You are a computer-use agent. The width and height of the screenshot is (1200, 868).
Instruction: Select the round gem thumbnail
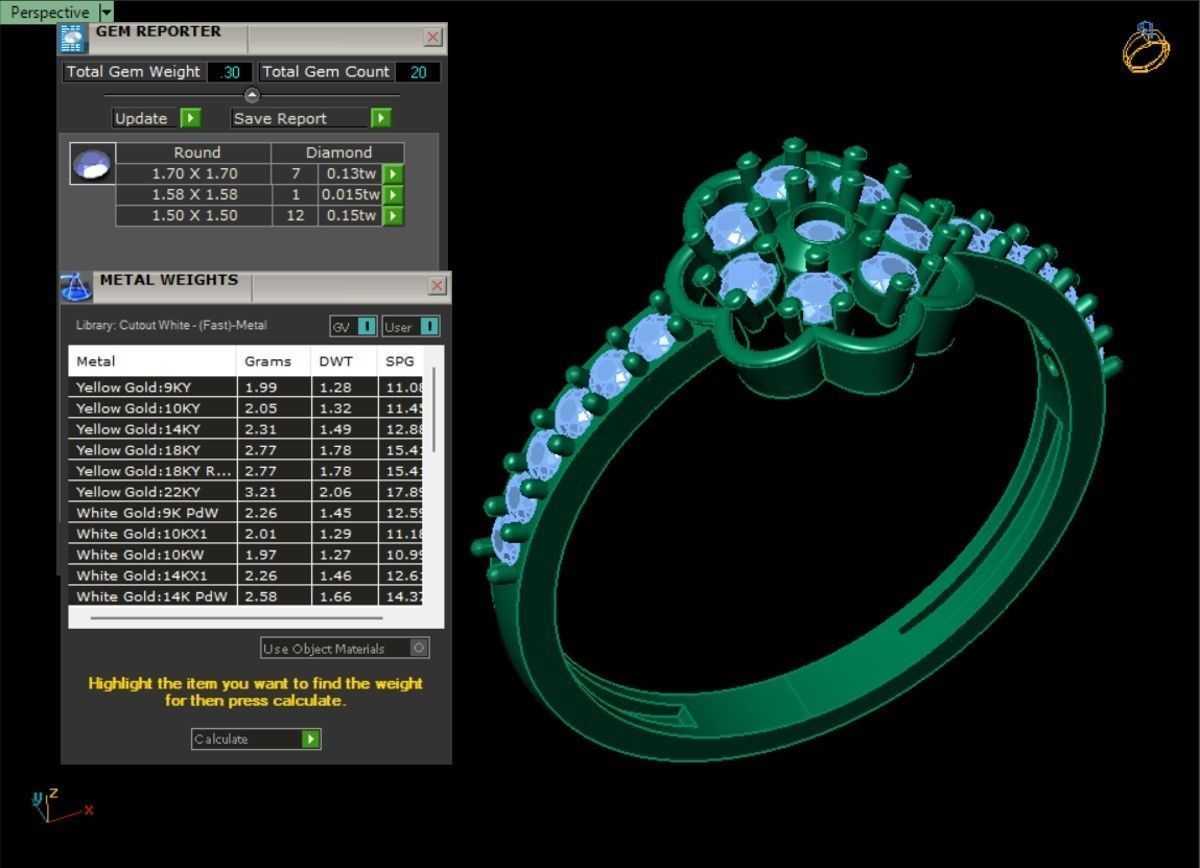pos(93,163)
